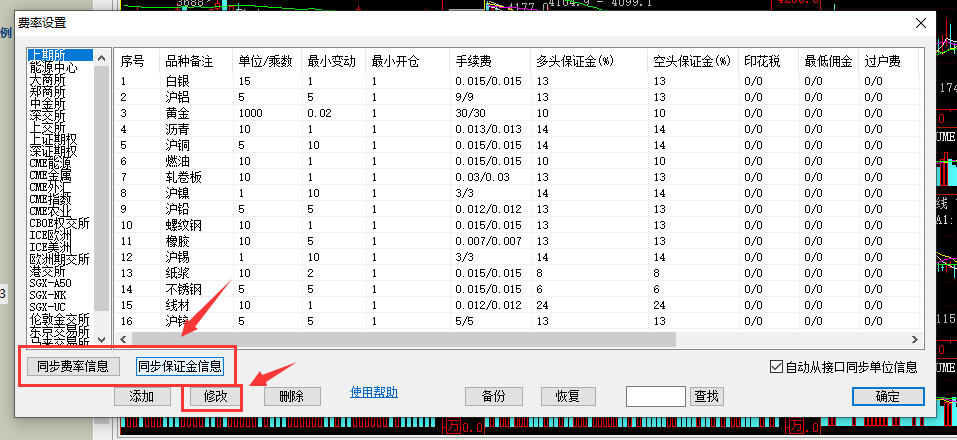Select the 沪铜 row
This screenshot has width=957, height=440.
click(x=518, y=145)
